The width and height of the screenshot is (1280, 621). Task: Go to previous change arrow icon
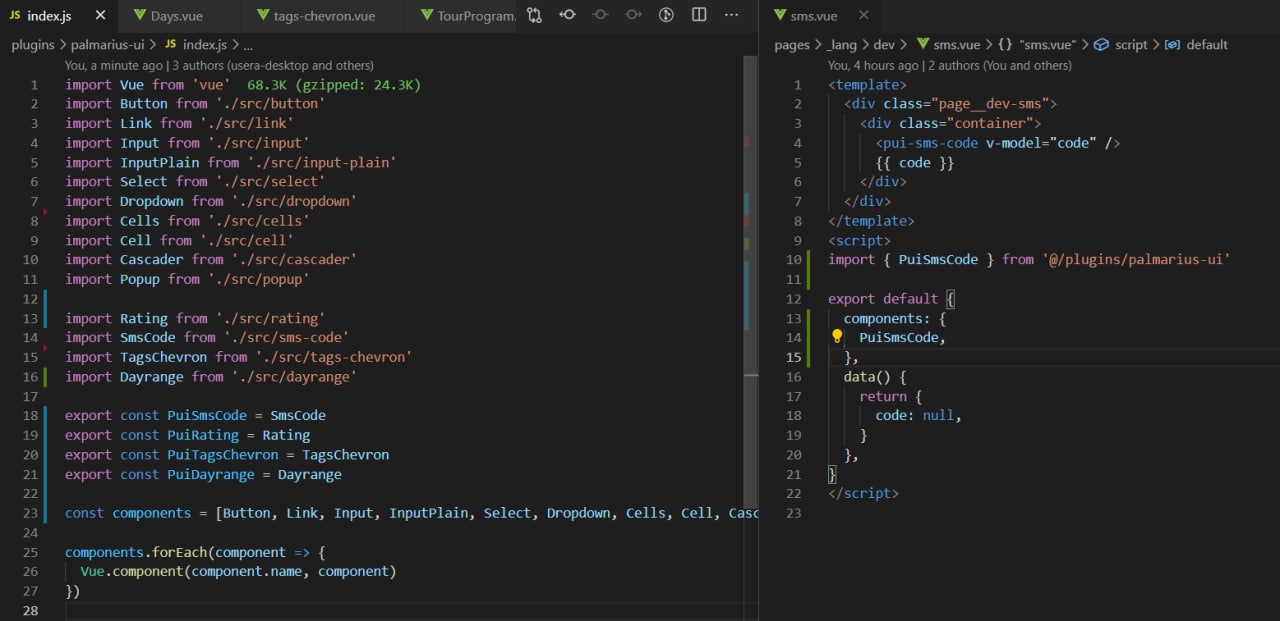coord(567,15)
